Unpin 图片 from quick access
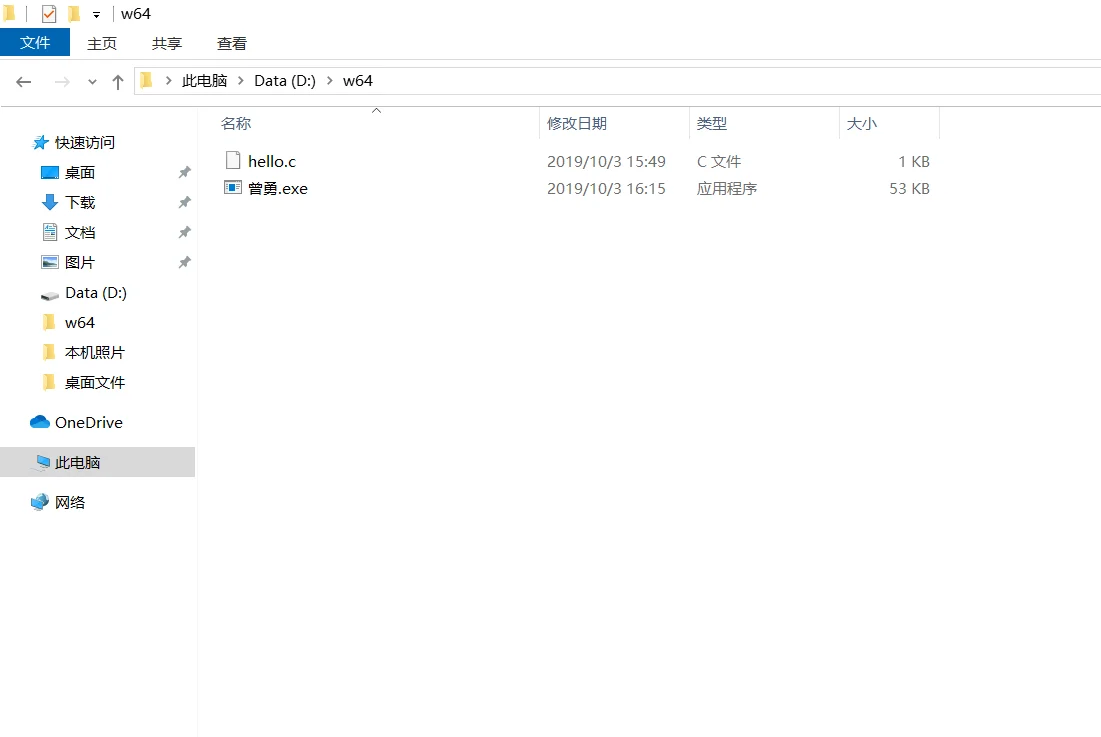 coord(183,262)
